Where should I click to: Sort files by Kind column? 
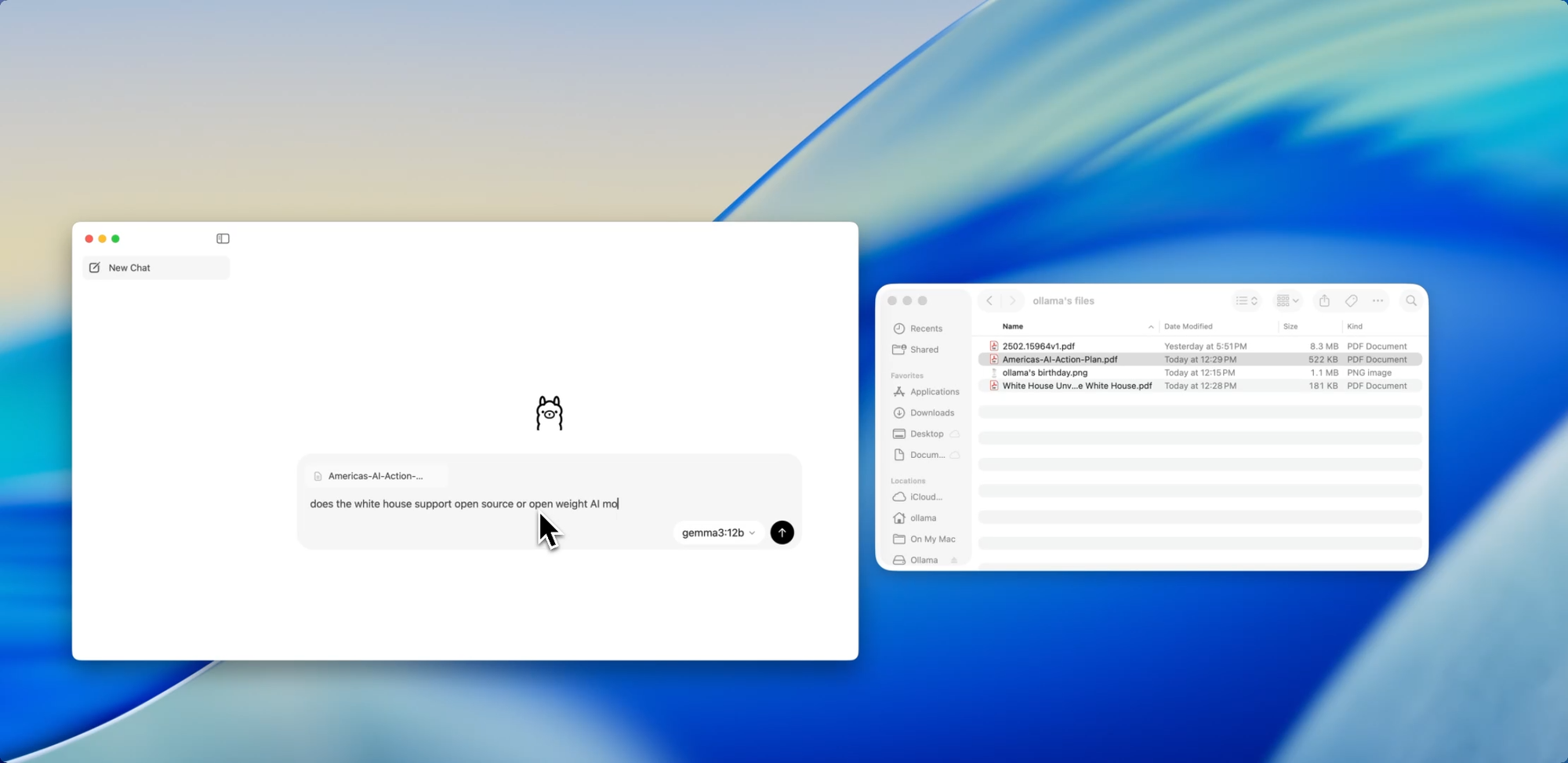click(x=1355, y=326)
